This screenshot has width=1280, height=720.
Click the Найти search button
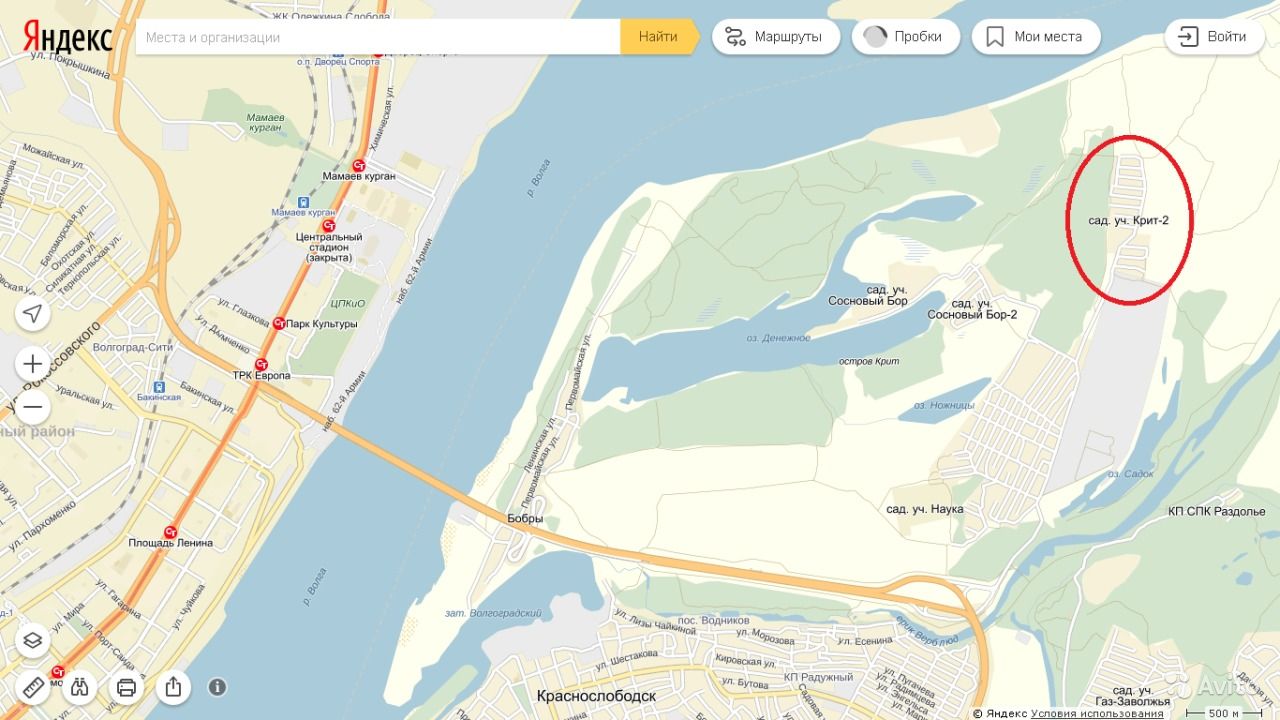pyautogui.click(x=658, y=37)
